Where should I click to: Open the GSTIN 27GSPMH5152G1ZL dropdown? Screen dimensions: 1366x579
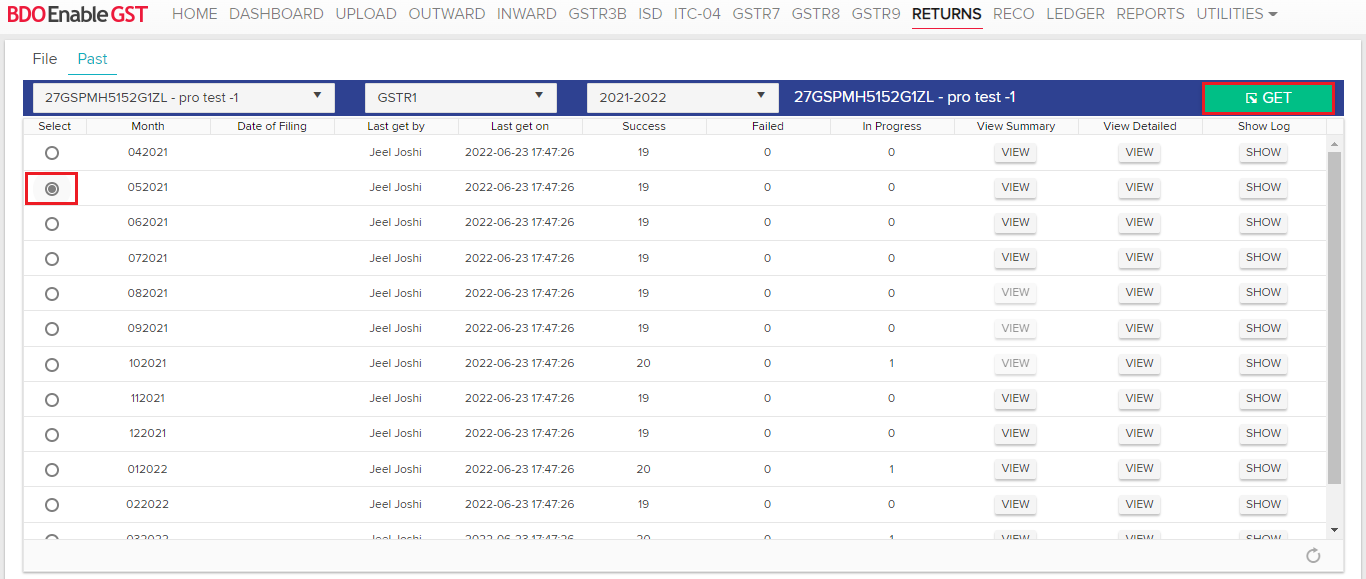pos(184,97)
